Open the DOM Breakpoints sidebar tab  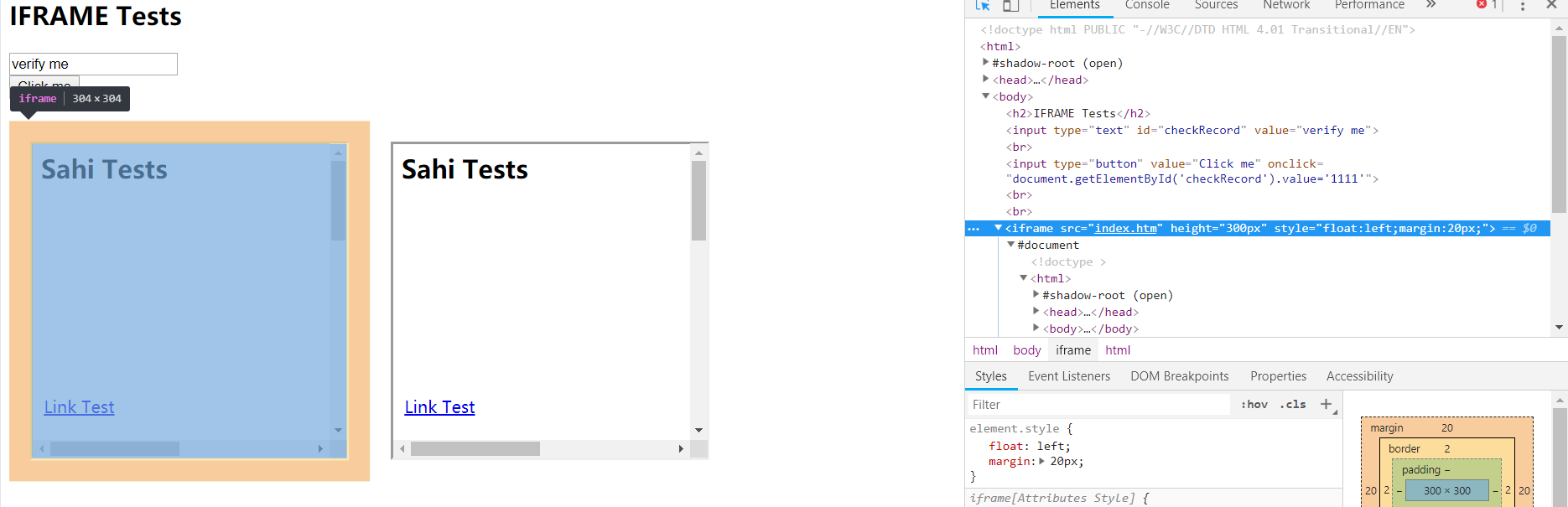click(1180, 376)
